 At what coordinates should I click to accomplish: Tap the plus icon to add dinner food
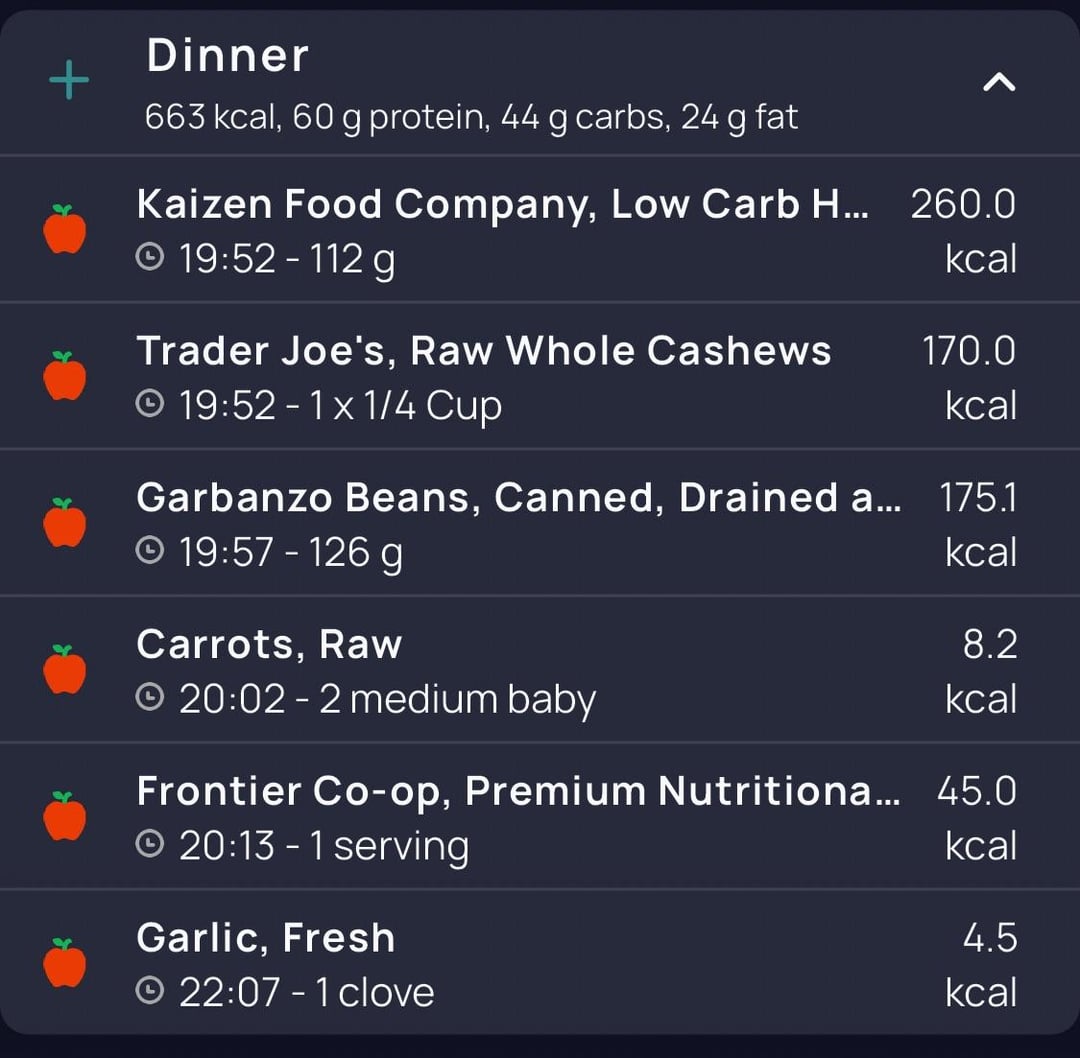click(x=69, y=81)
